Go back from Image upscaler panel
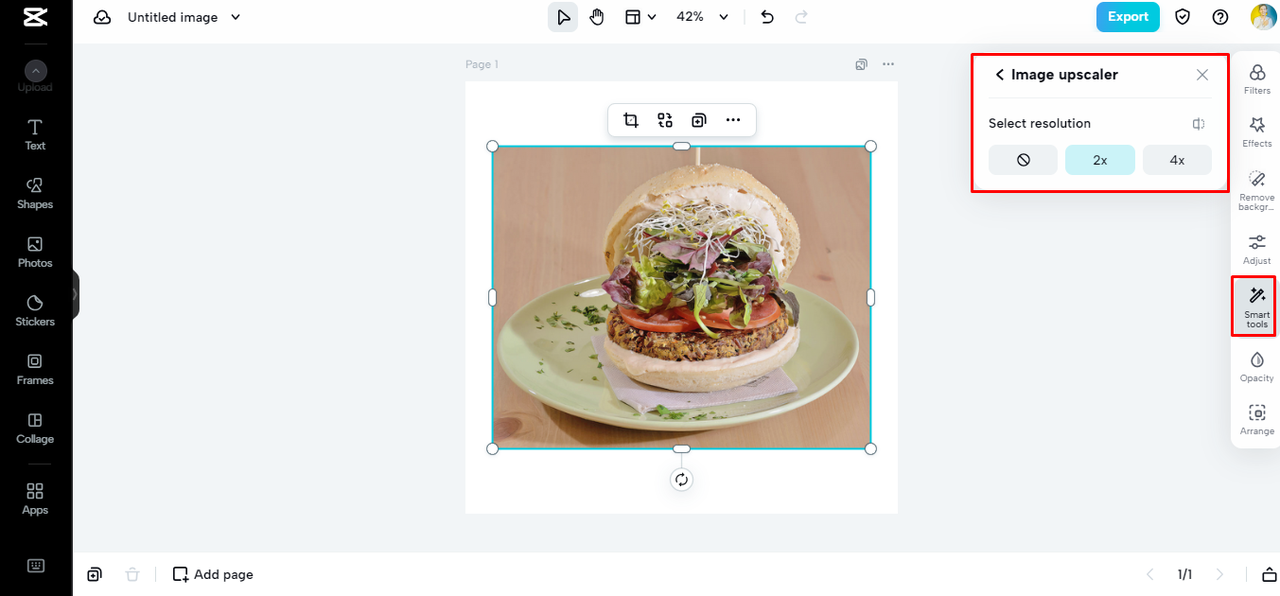This screenshot has width=1280, height=596. pos(999,75)
